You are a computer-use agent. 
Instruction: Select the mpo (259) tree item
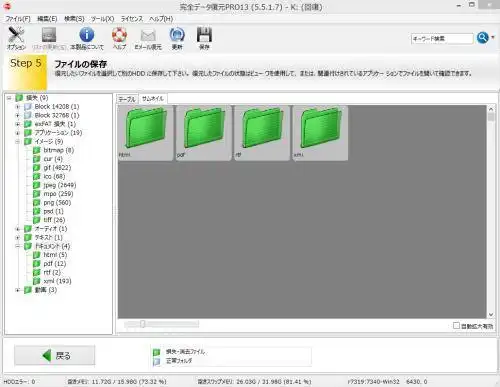pyautogui.click(x=58, y=194)
